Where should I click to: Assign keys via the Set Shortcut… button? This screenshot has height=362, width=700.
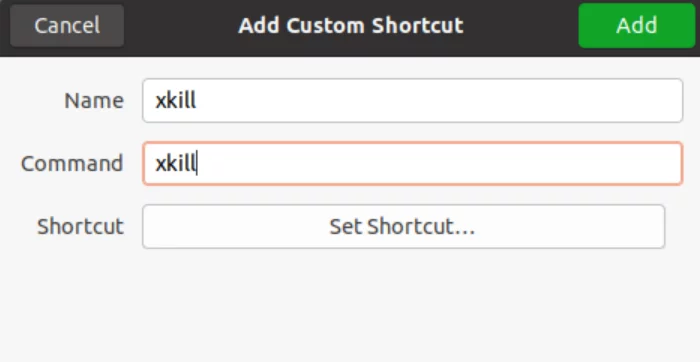[x=404, y=226]
